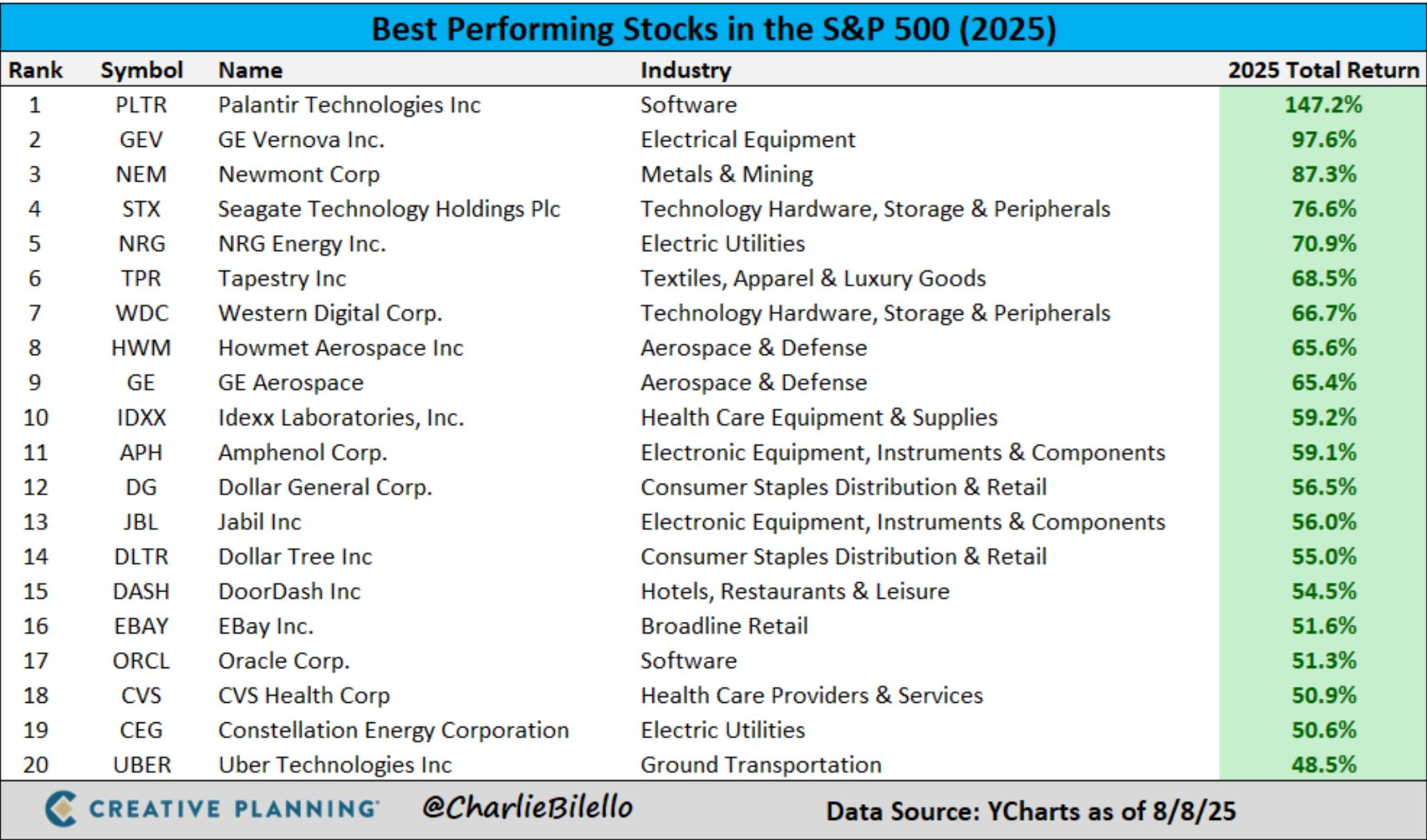The width and height of the screenshot is (1427, 840).
Task: Click Palantir's 147.2% return cell
Action: [1322, 104]
